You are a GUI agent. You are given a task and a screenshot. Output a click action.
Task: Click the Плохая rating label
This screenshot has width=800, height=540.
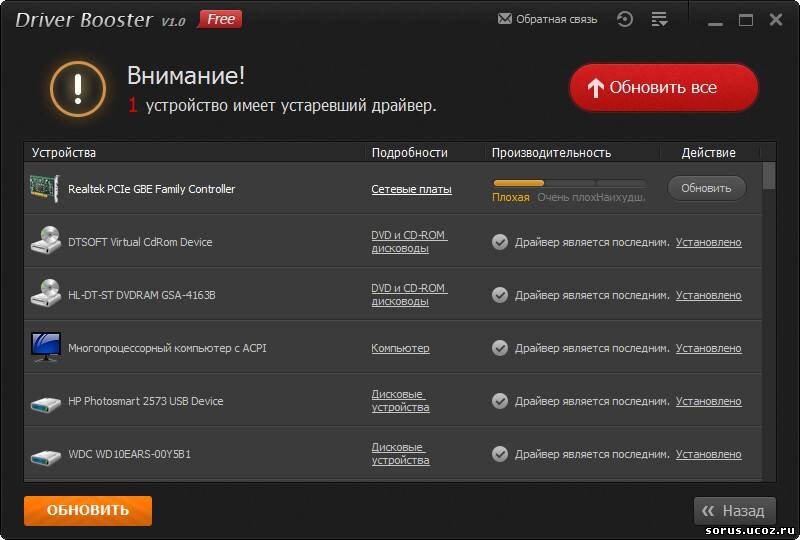tap(511, 198)
